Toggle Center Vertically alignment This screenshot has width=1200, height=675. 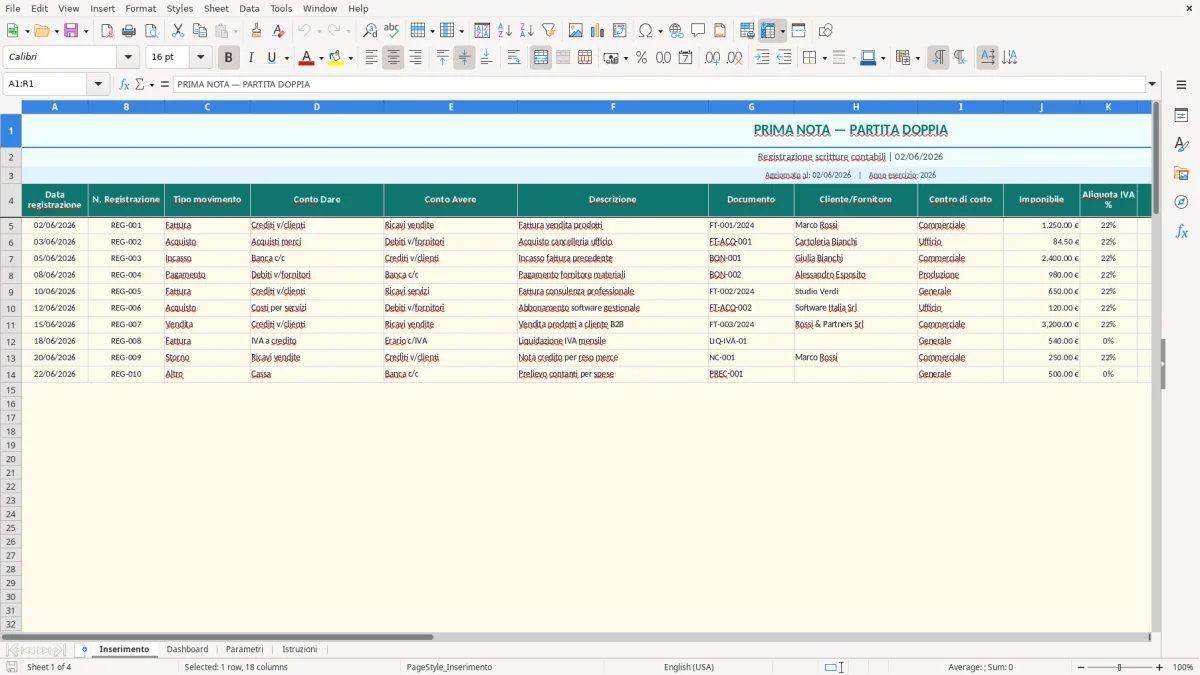[464, 58]
